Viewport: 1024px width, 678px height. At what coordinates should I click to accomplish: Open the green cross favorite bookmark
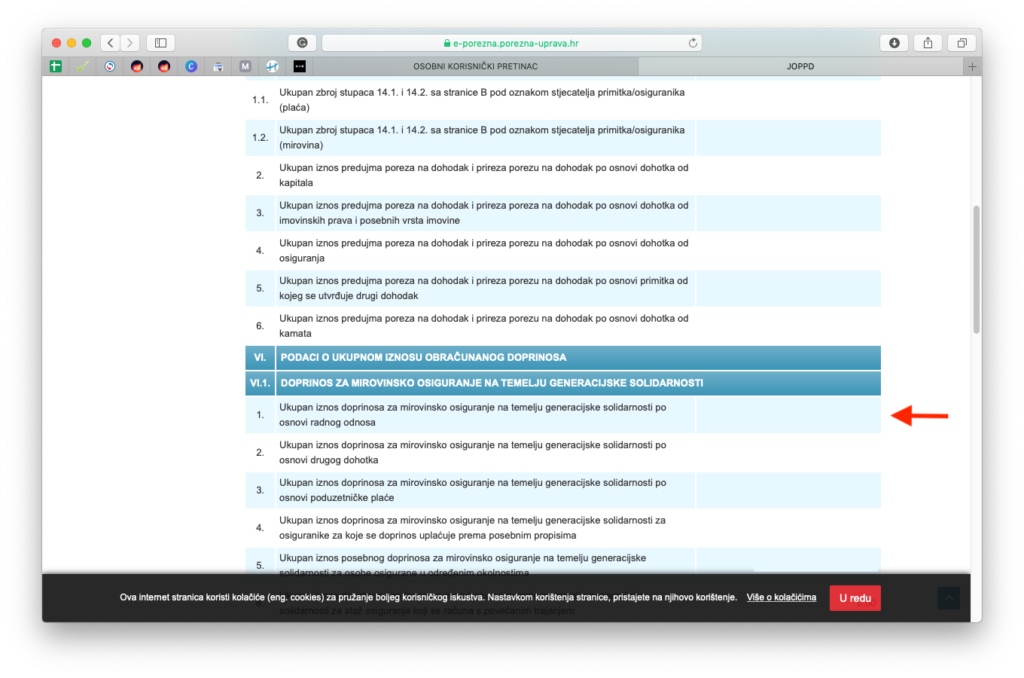pos(57,66)
